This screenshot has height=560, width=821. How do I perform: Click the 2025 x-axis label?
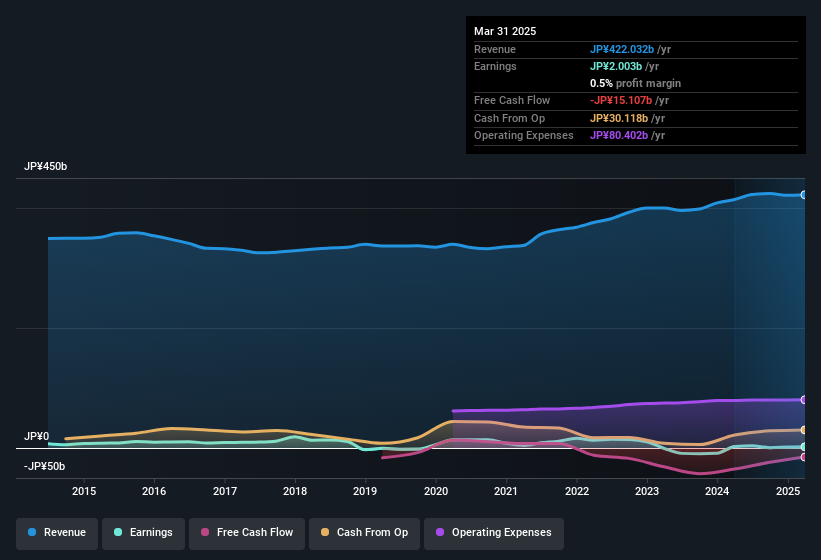[788, 491]
